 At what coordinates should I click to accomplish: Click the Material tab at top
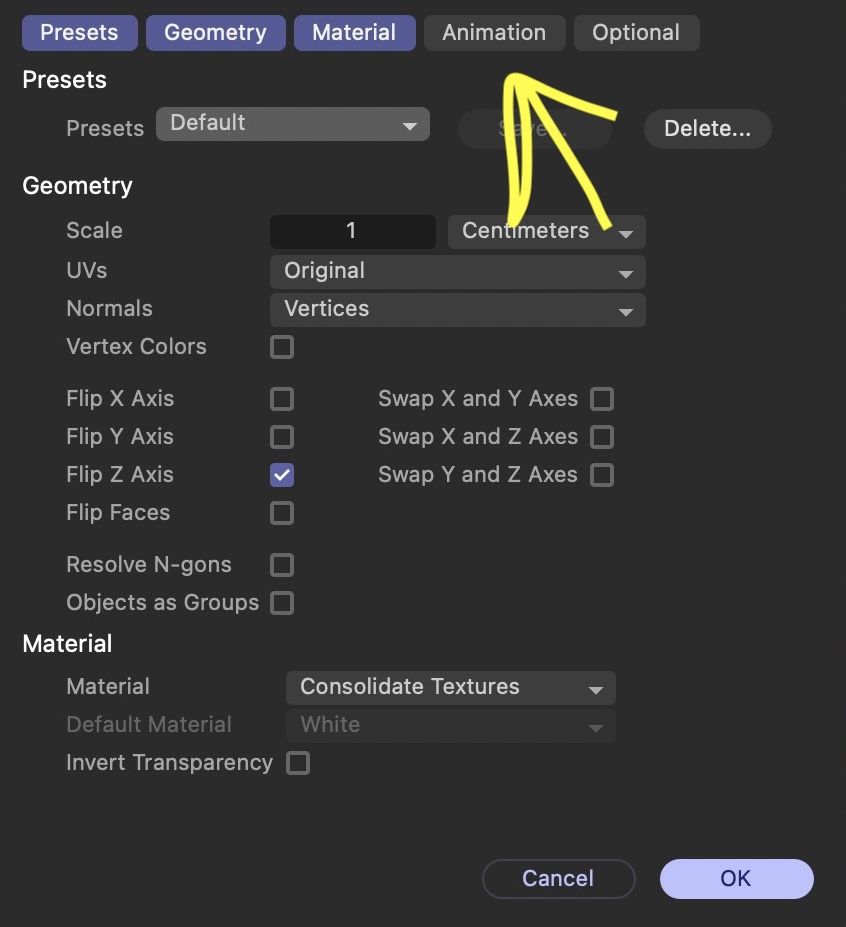pos(354,33)
